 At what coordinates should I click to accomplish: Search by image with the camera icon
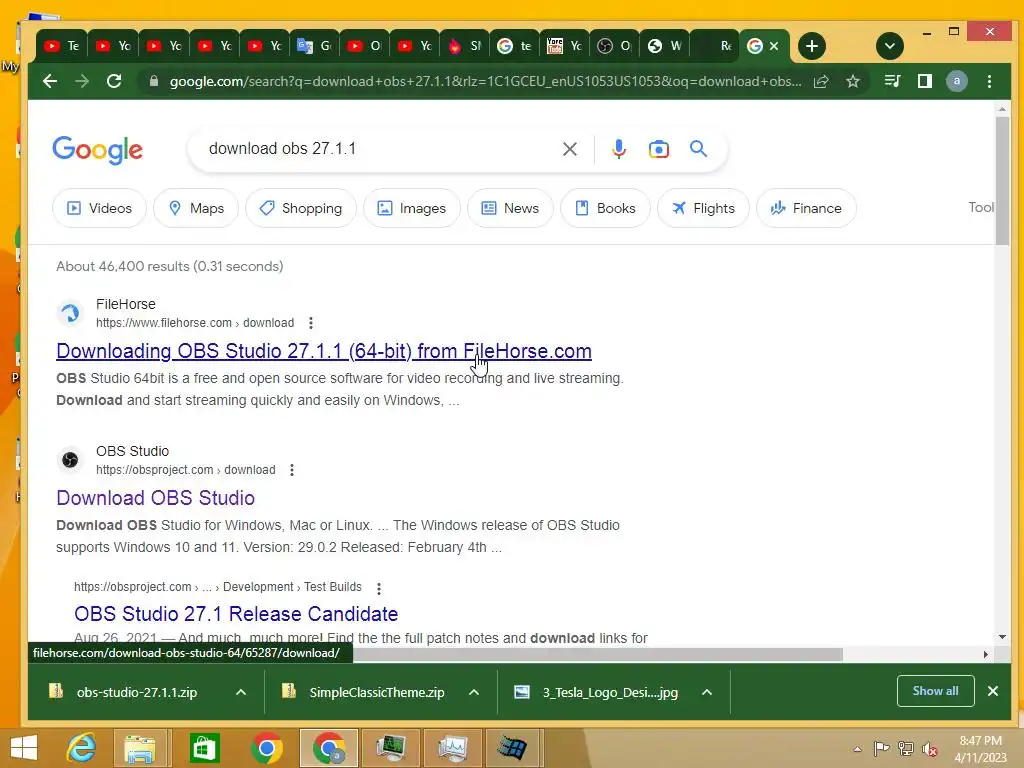(658, 149)
